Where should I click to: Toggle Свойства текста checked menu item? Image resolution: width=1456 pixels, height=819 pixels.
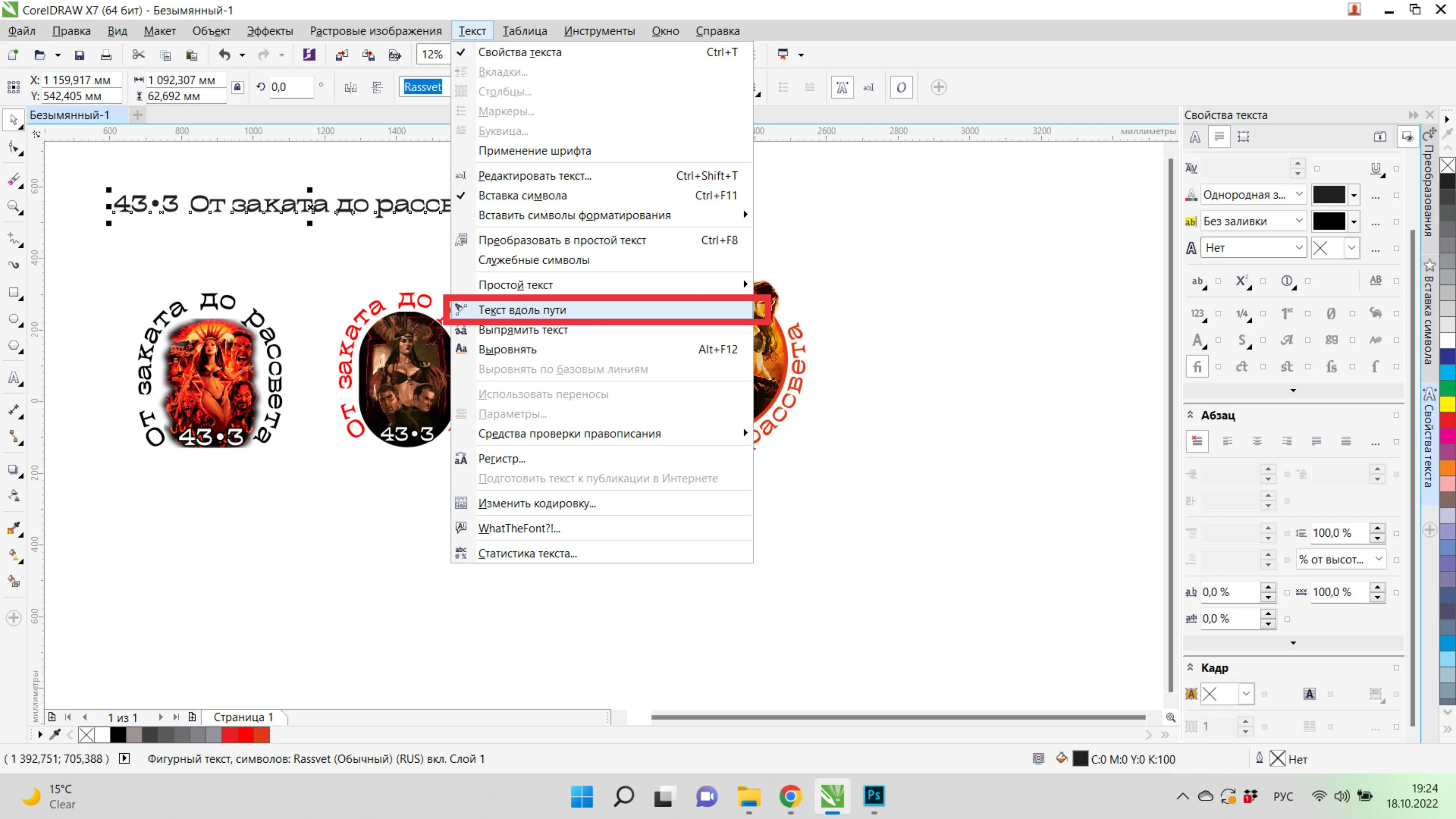[x=519, y=52]
